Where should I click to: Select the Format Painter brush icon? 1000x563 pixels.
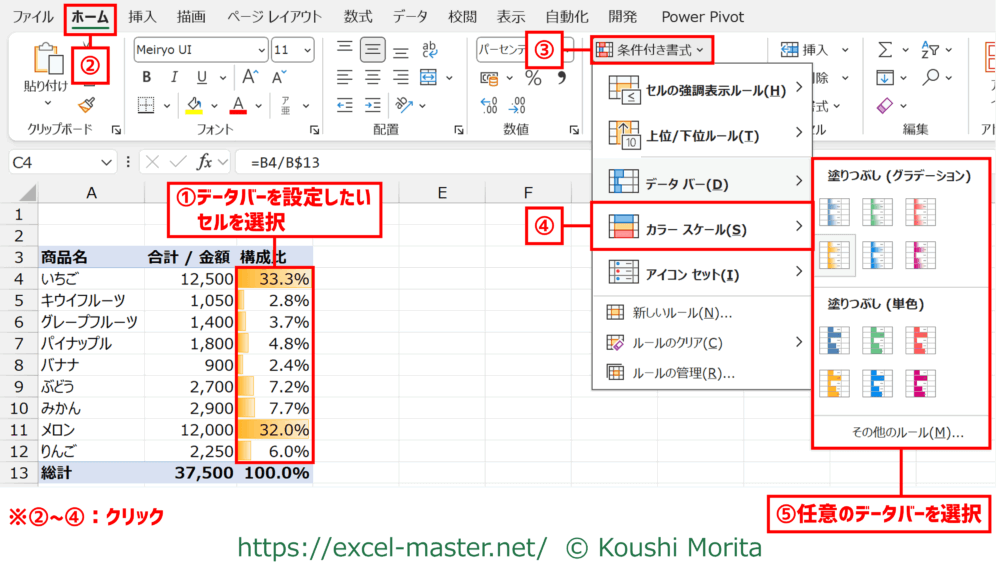tap(87, 104)
